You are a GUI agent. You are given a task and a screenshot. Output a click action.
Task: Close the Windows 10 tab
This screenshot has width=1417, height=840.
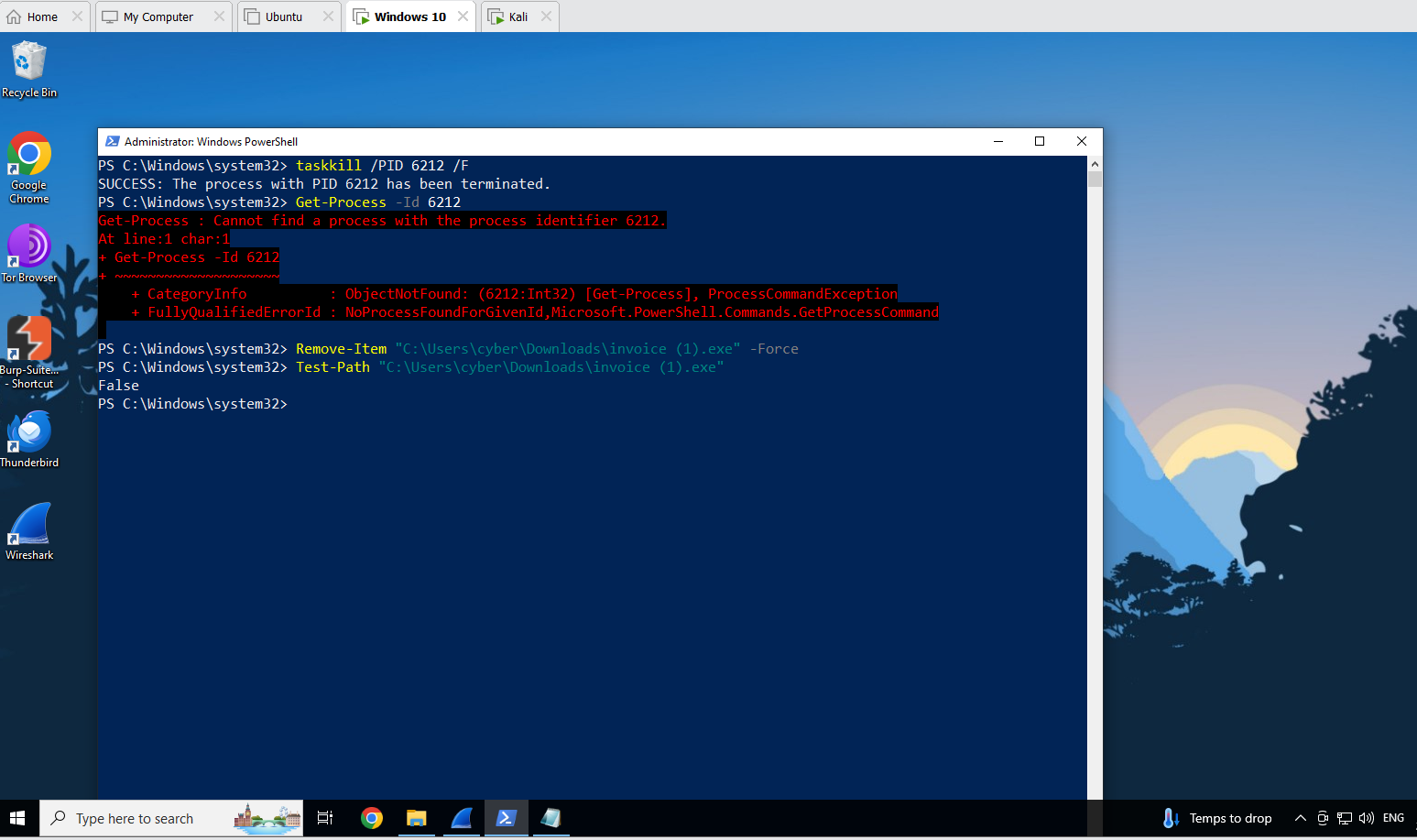click(x=463, y=16)
